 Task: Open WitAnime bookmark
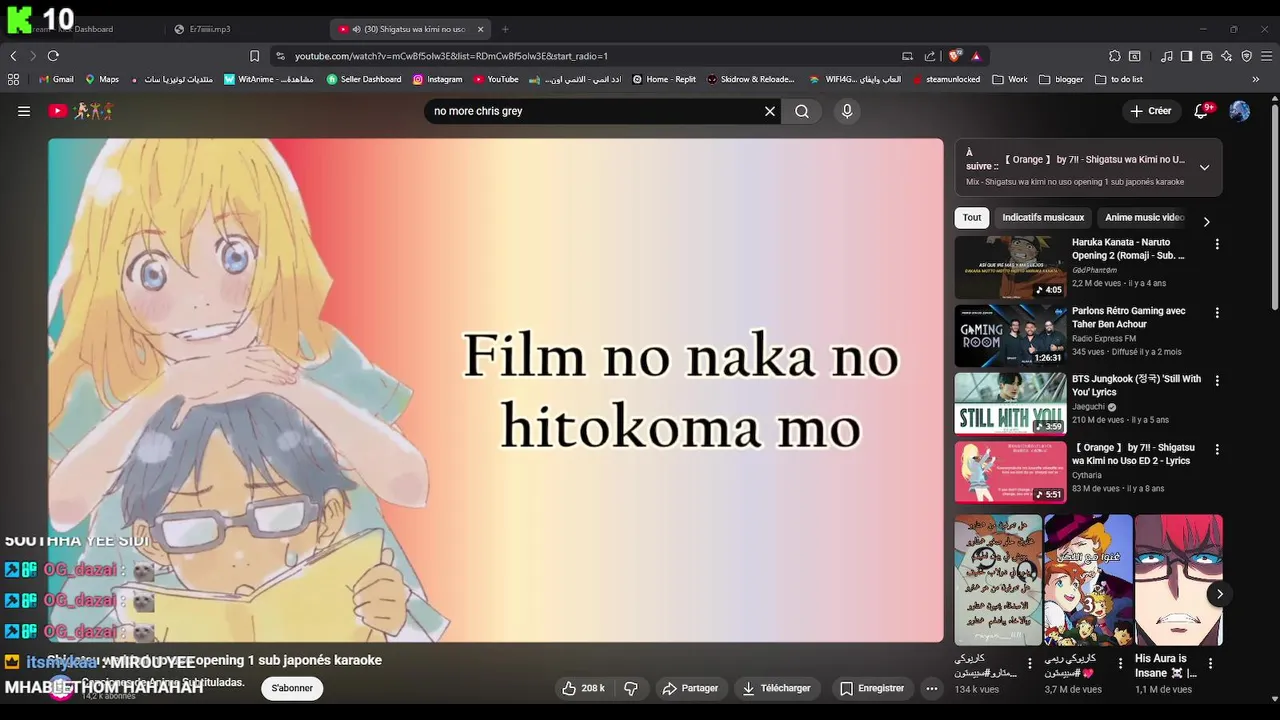[x=269, y=79]
